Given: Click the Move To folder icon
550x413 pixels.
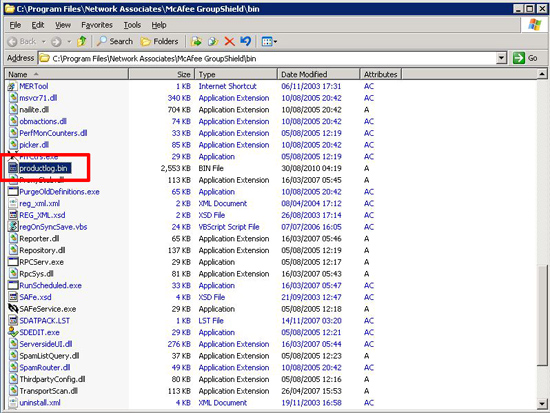Looking at the screenshot, I should click(x=196, y=41).
